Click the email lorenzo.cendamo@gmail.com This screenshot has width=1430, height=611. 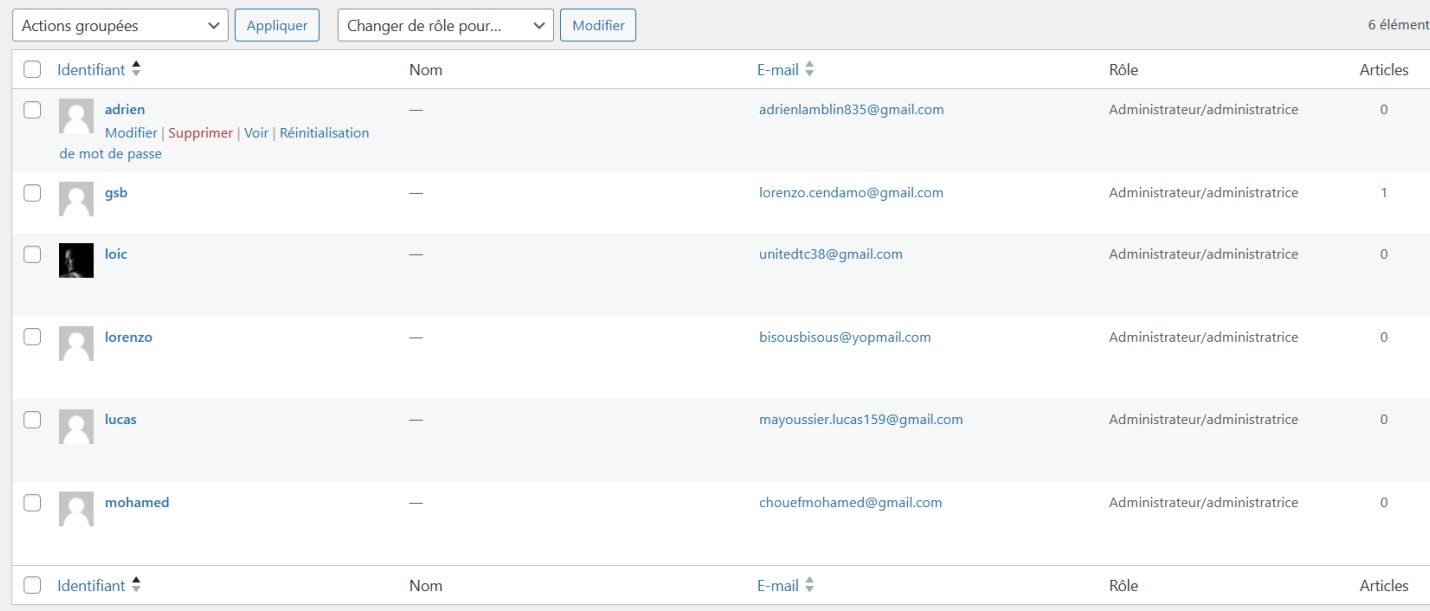coord(851,192)
